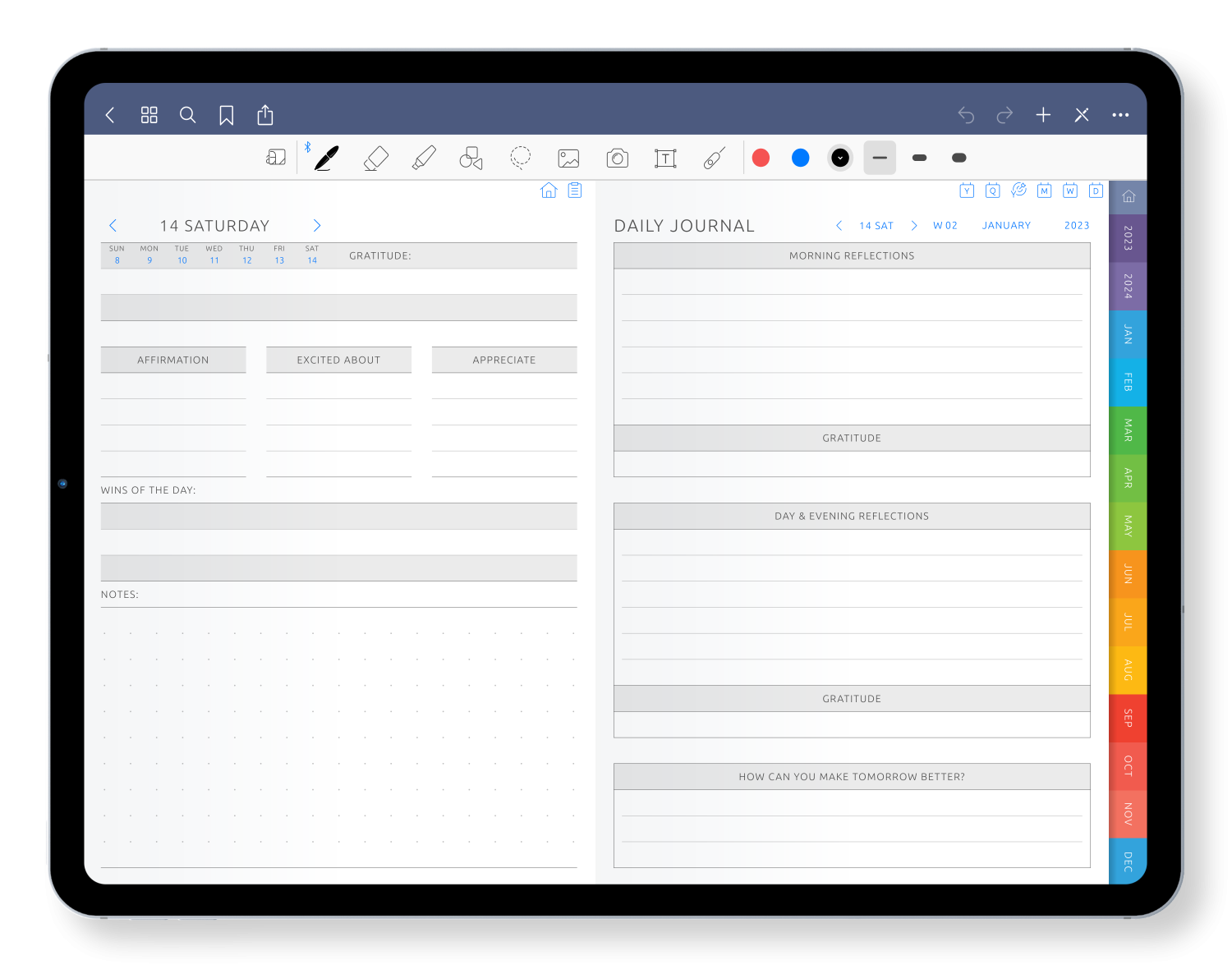The width and height of the screenshot is (1232, 965).
Task: Open the 14 SAT journal link
Action: (876, 225)
